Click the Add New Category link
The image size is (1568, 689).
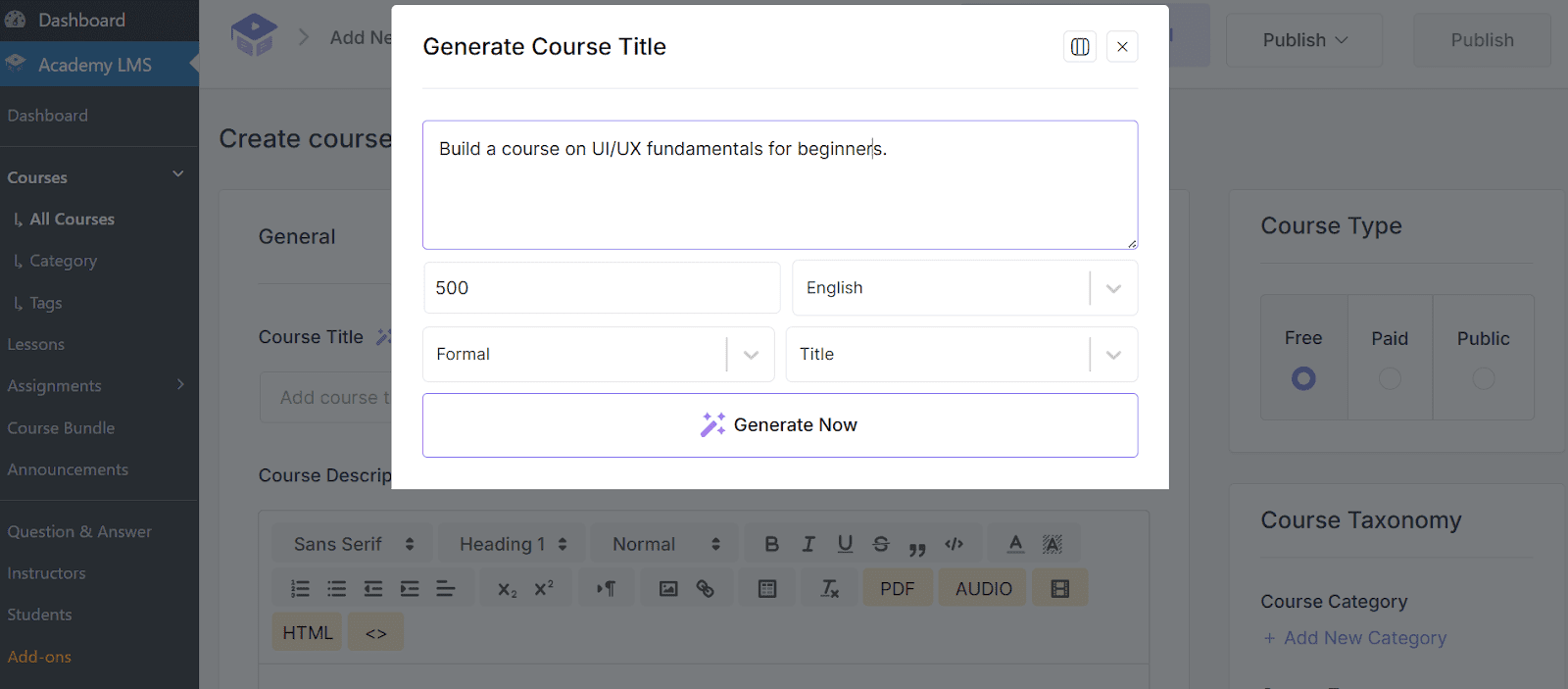1354,638
